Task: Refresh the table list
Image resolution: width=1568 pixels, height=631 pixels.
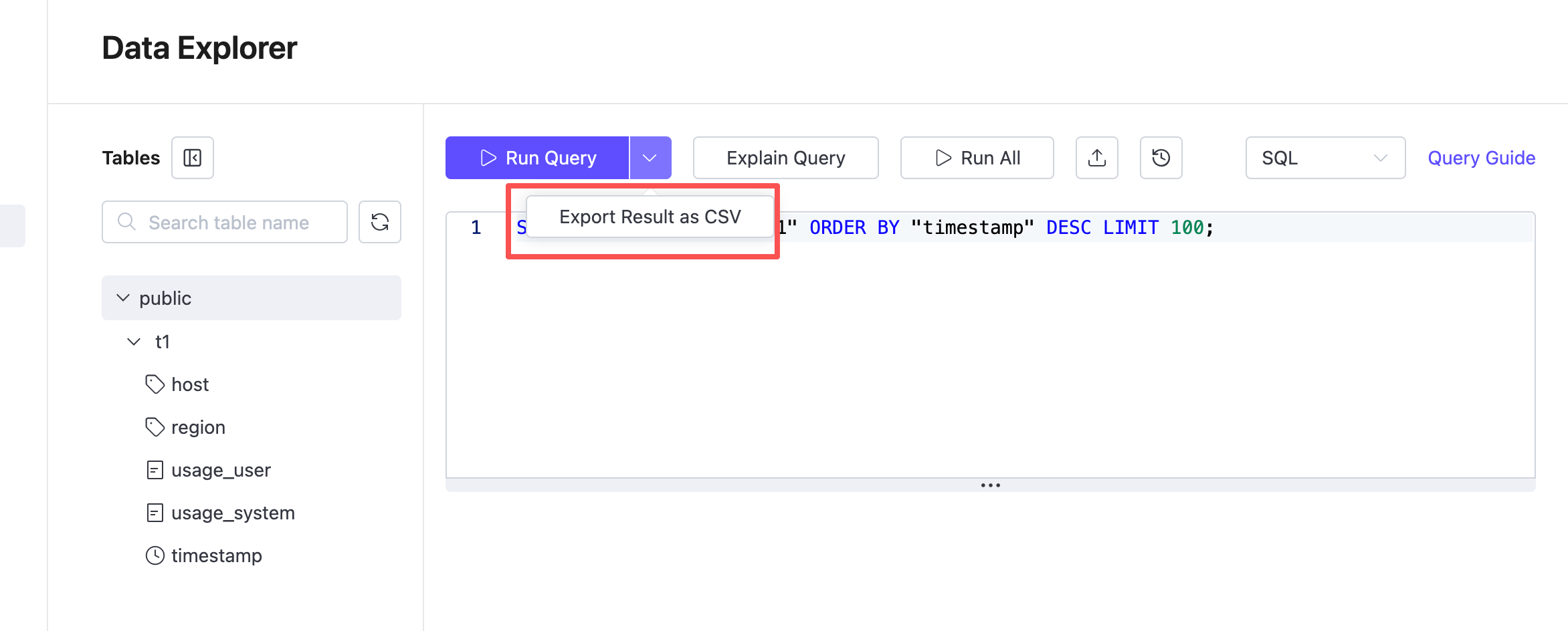Action: pos(379,222)
